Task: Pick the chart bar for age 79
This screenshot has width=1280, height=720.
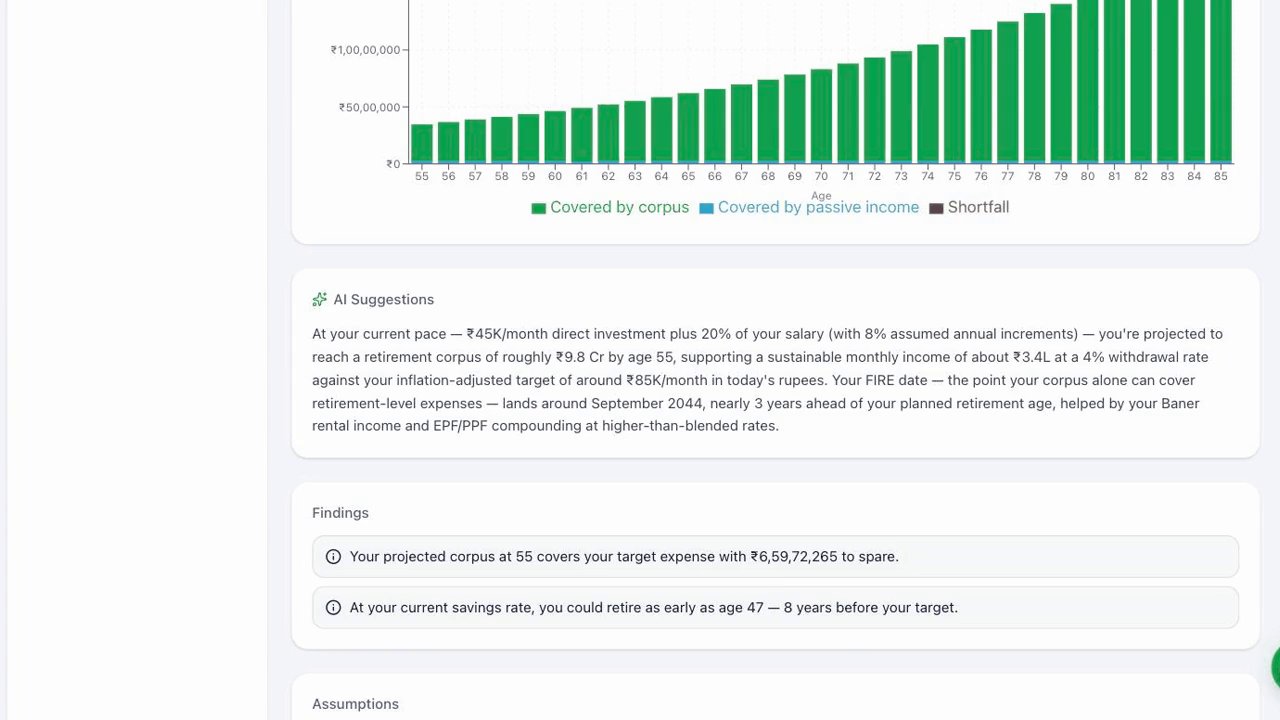Action: [x=1061, y=84]
